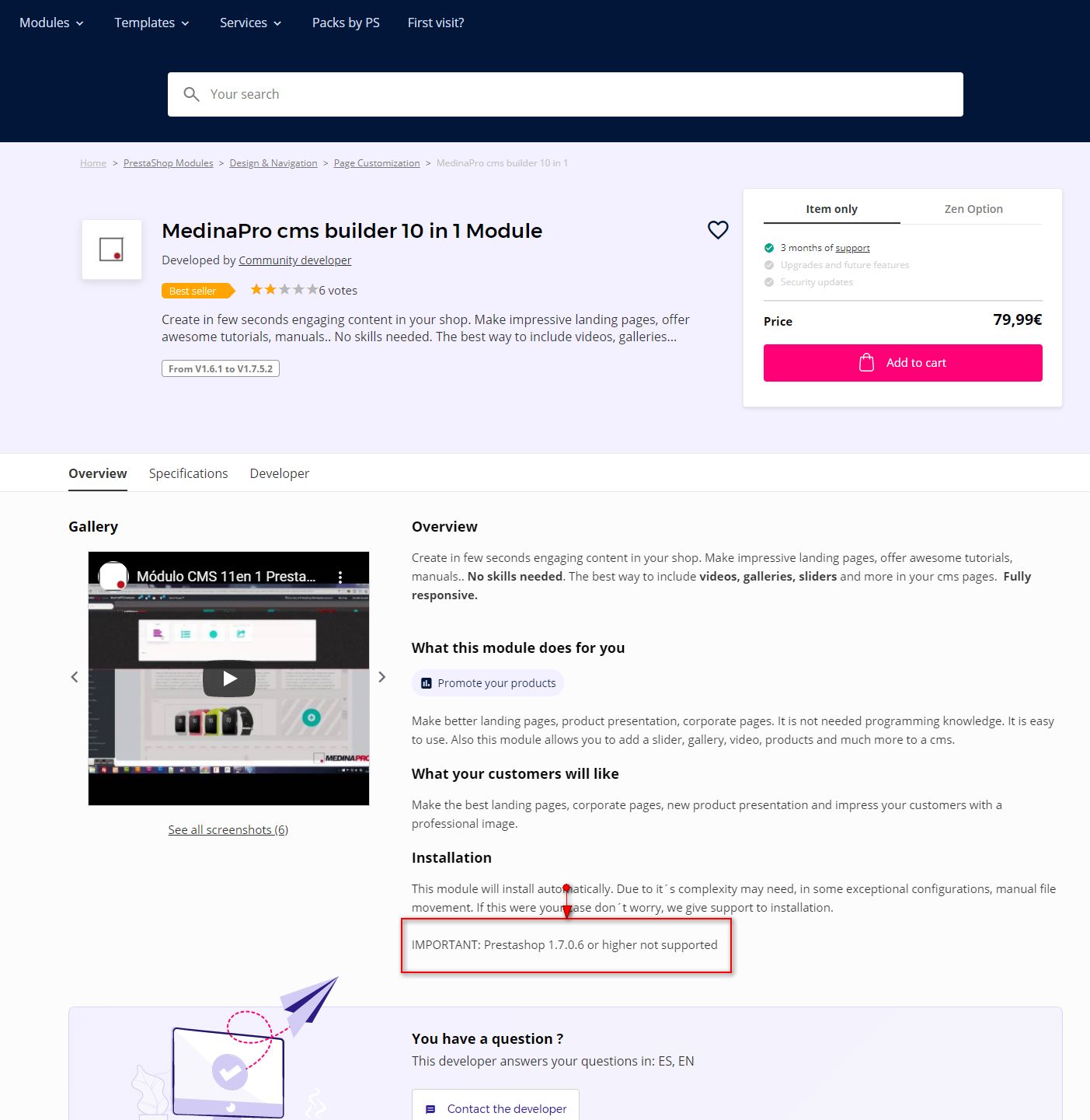Open the Specifications tab
Screen dimensions: 1090x1120
click(188, 473)
